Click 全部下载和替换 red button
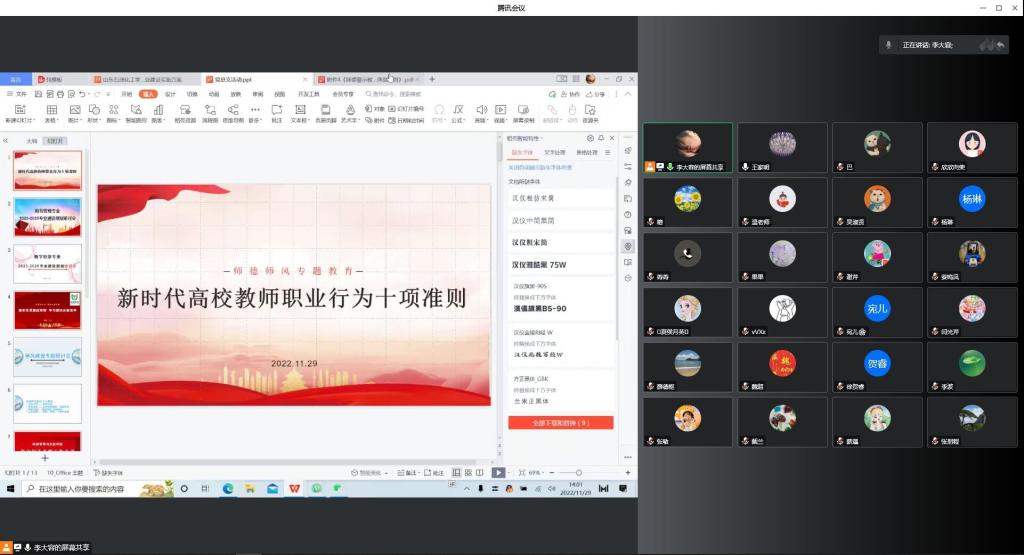This screenshot has height=555, width=1024. 560,423
